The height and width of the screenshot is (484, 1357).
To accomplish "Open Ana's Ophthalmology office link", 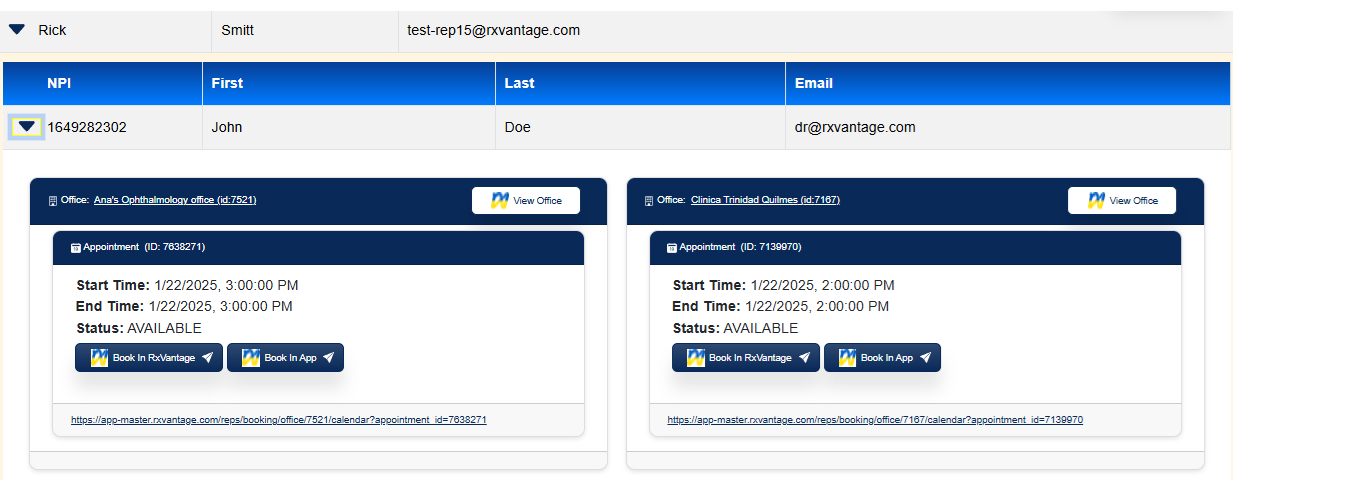I will point(175,200).
